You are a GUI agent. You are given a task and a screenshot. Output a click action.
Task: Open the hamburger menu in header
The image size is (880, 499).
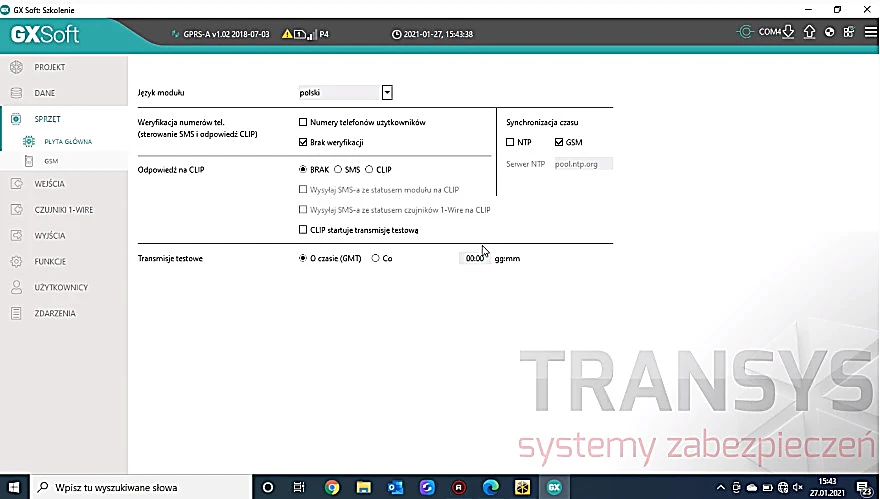(870, 32)
